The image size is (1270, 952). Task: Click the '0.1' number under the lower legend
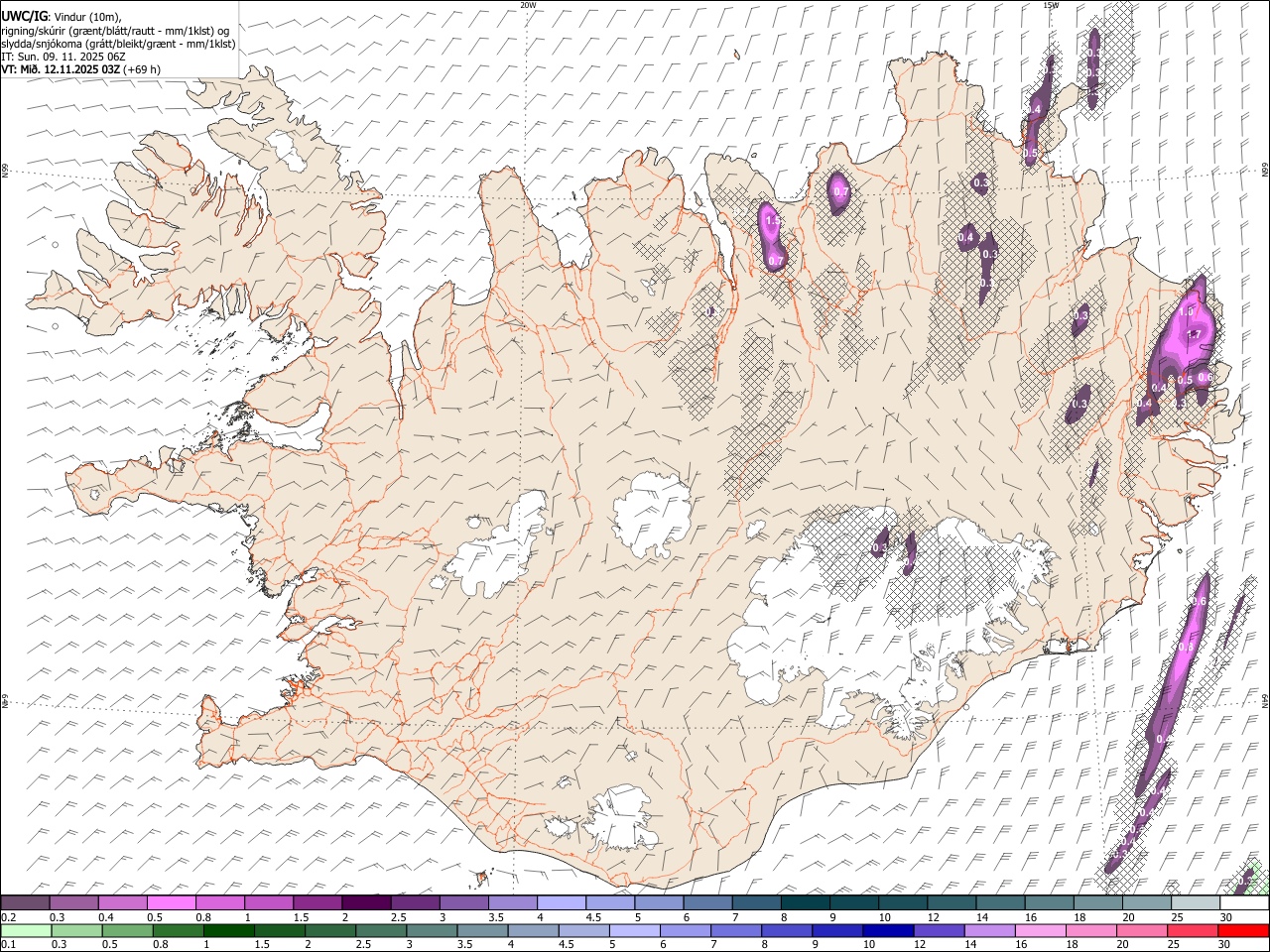(x=8, y=944)
